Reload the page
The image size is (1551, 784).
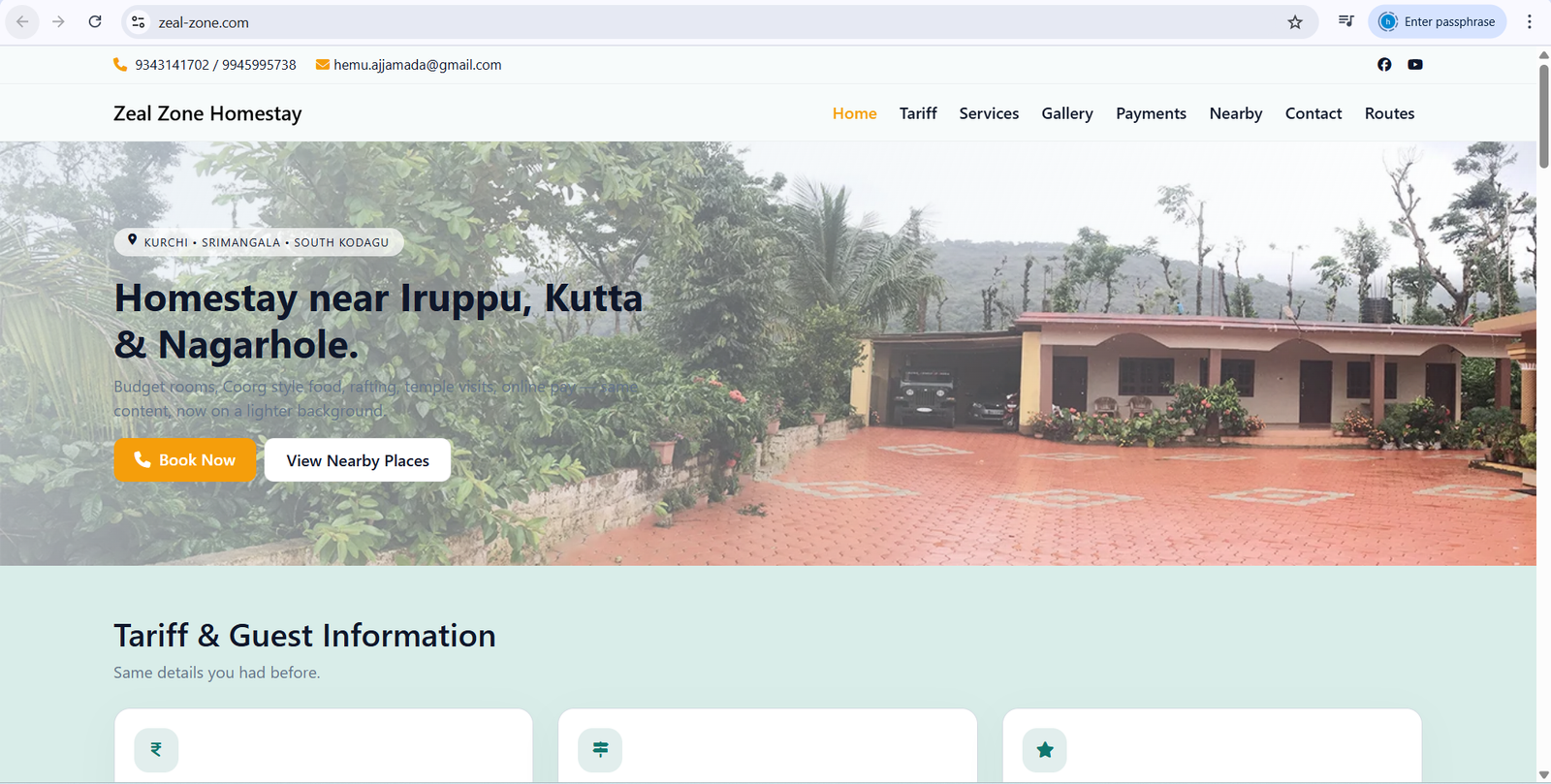(x=95, y=21)
